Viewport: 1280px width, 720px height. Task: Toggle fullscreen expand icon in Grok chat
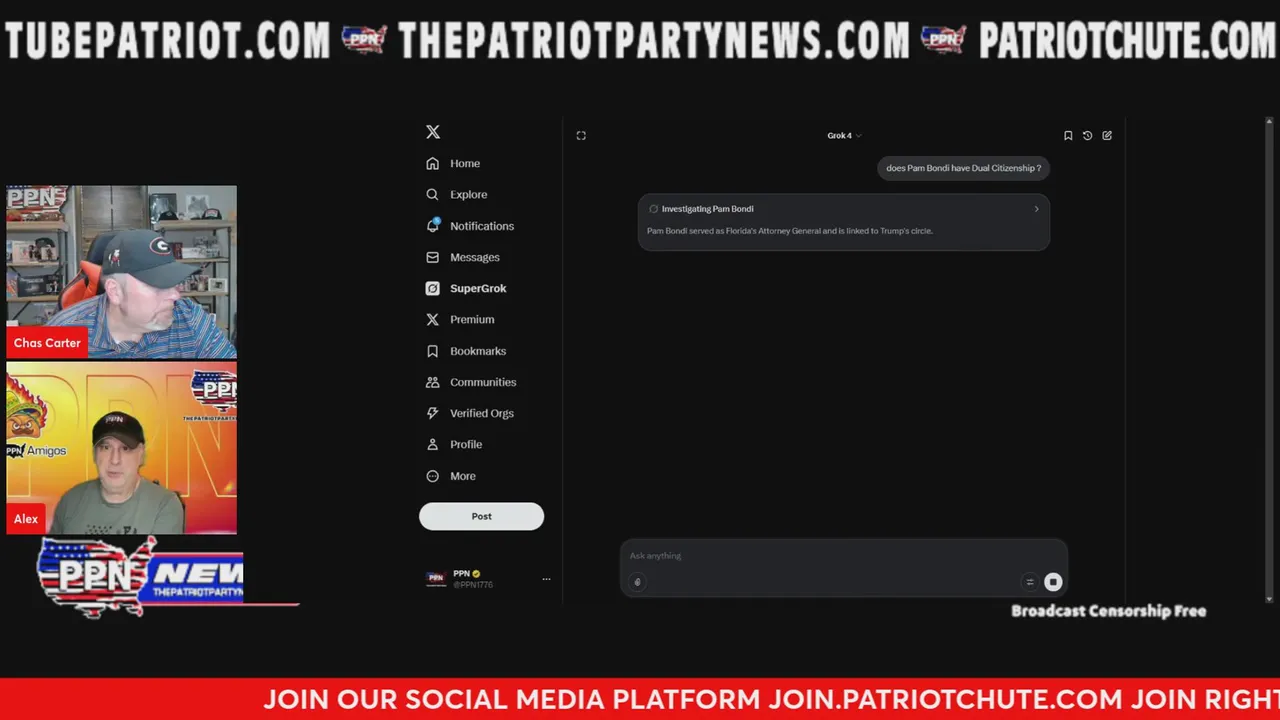point(581,136)
